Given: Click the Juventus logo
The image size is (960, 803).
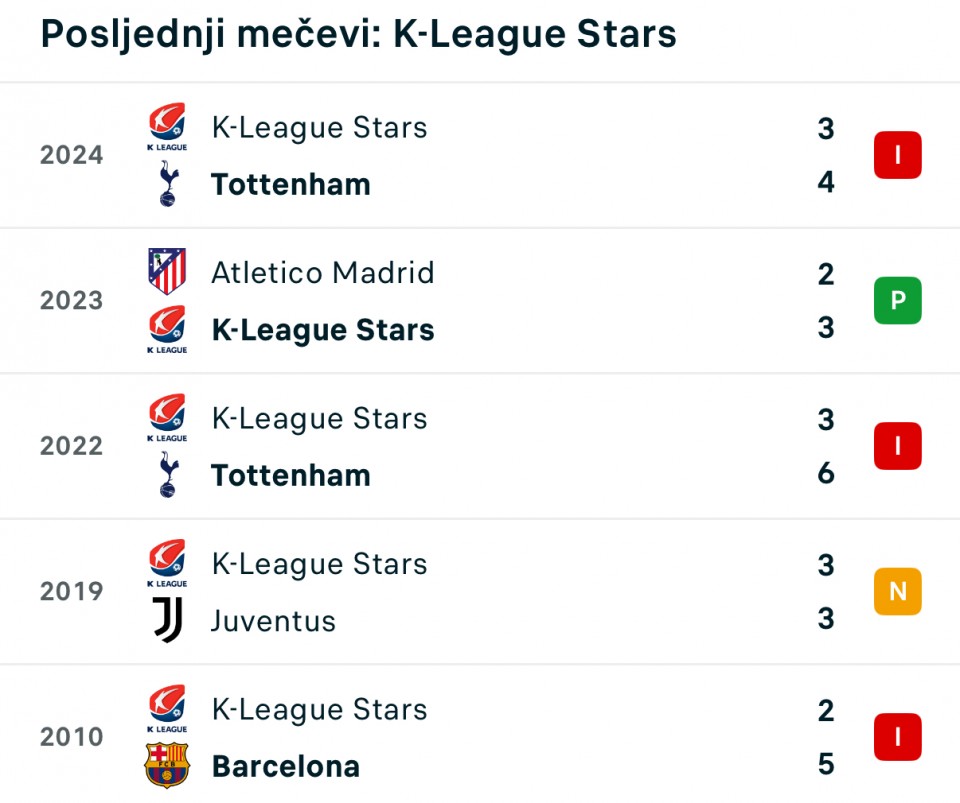Looking at the screenshot, I should pos(167,620).
